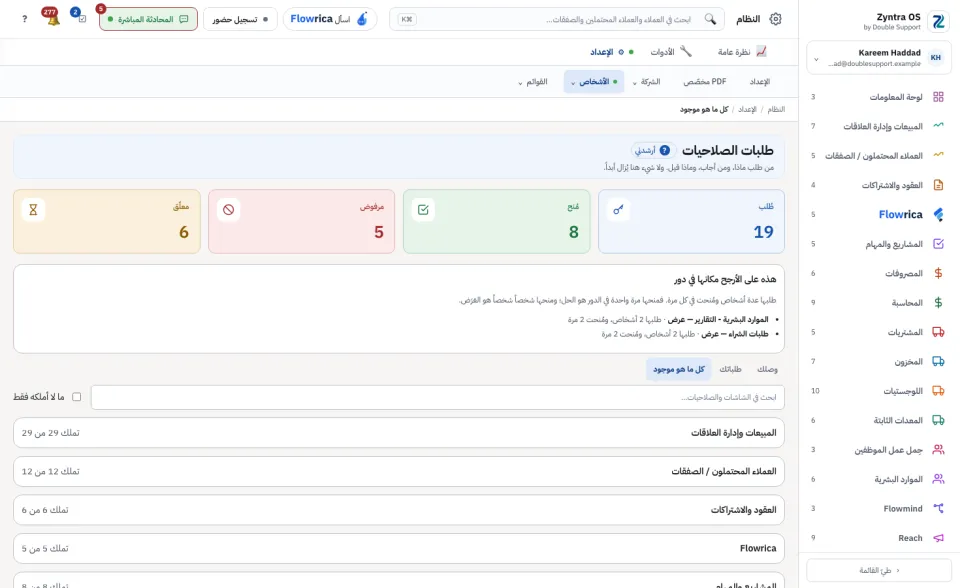The image size is (960, 588).
Task: Expand العملاء المحتملون / الصفقات permissions row
Action: [399, 471]
